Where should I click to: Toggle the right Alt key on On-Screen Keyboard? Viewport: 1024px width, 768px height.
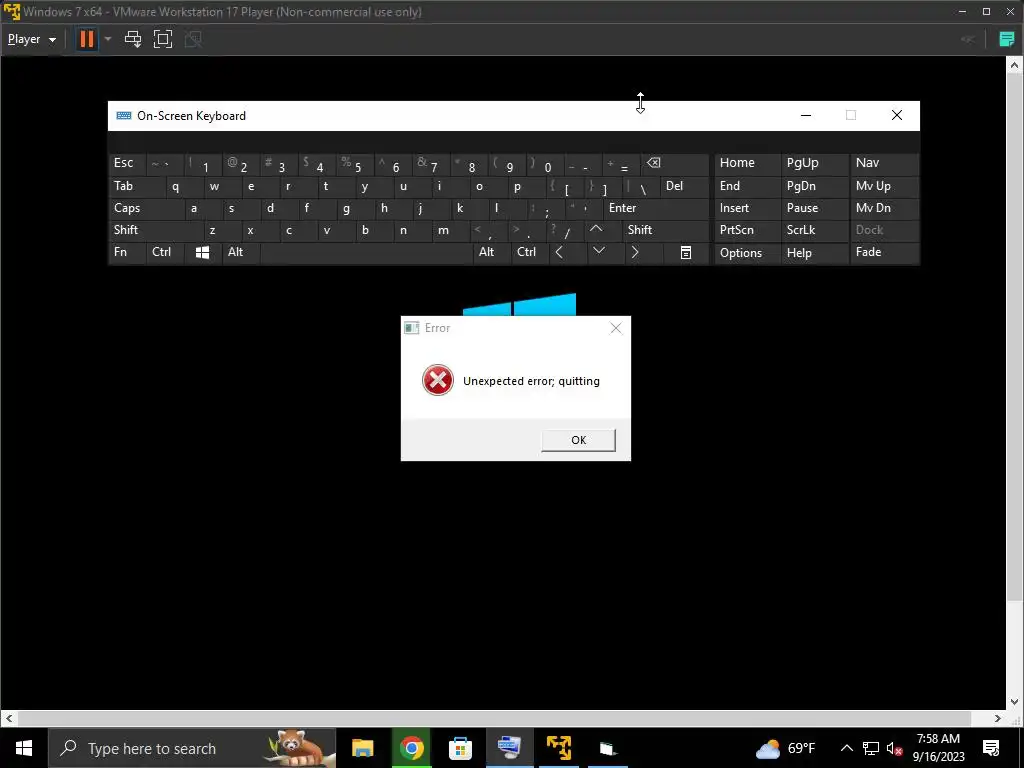click(x=491, y=252)
